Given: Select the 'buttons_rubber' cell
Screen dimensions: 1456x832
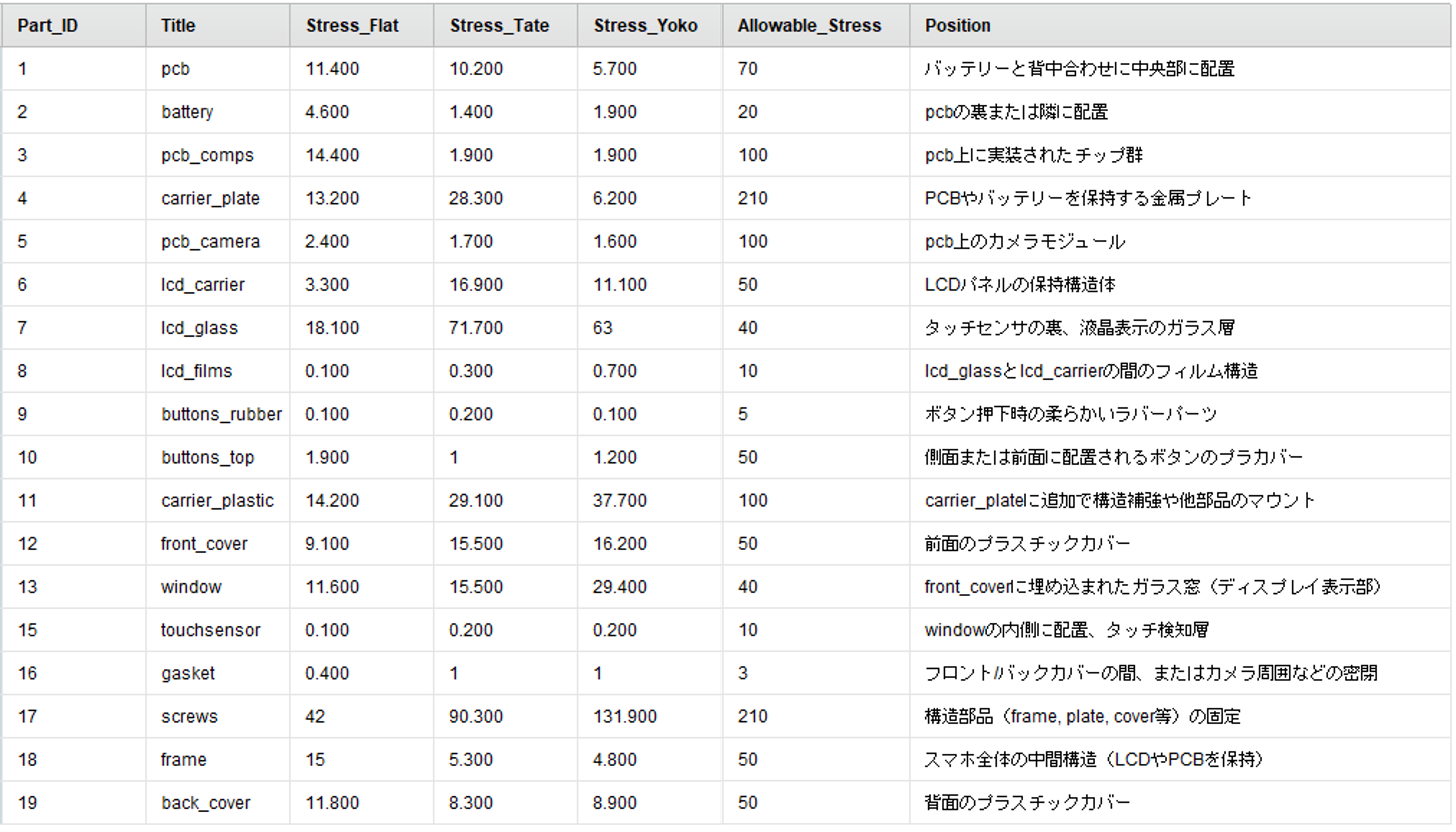Looking at the screenshot, I should [x=218, y=414].
